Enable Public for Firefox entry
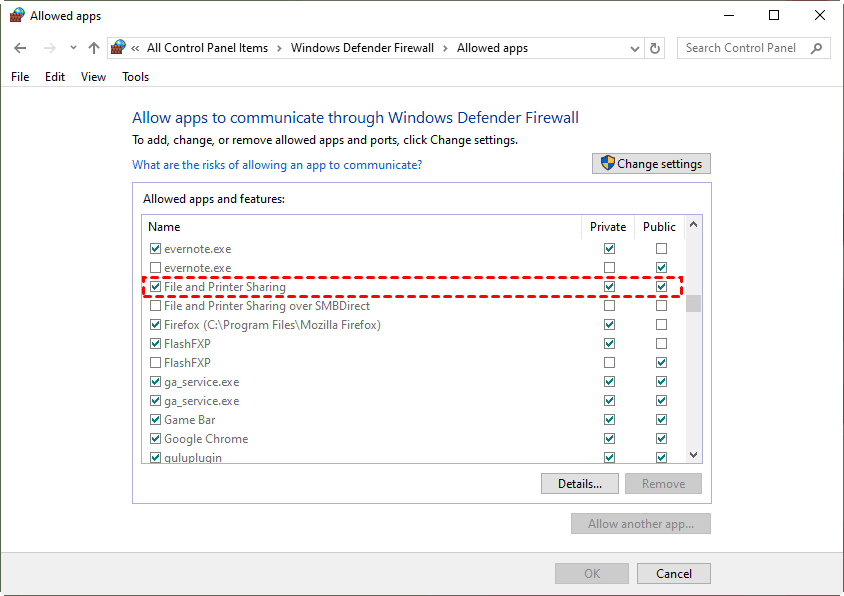This screenshot has width=844, height=596. coord(660,325)
